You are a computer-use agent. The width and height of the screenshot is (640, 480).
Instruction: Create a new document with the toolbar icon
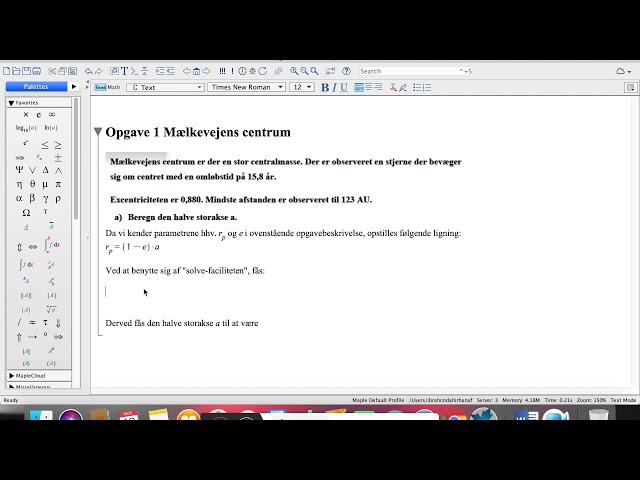click(7, 71)
